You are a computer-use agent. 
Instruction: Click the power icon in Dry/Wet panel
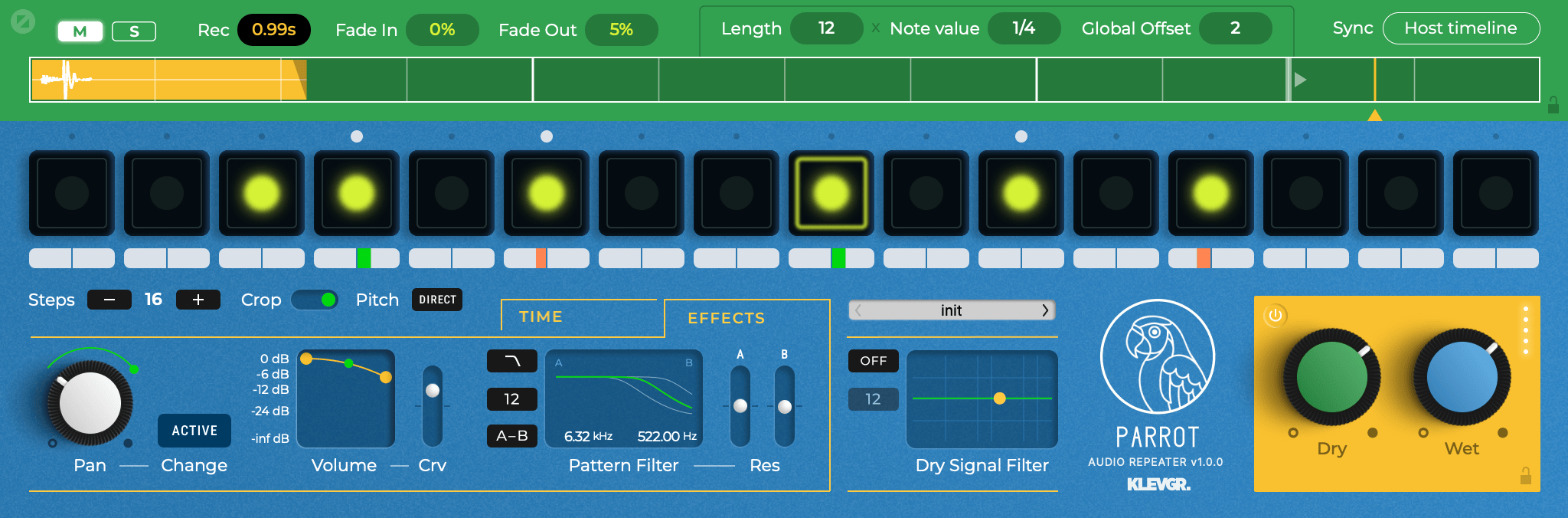[x=1275, y=316]
